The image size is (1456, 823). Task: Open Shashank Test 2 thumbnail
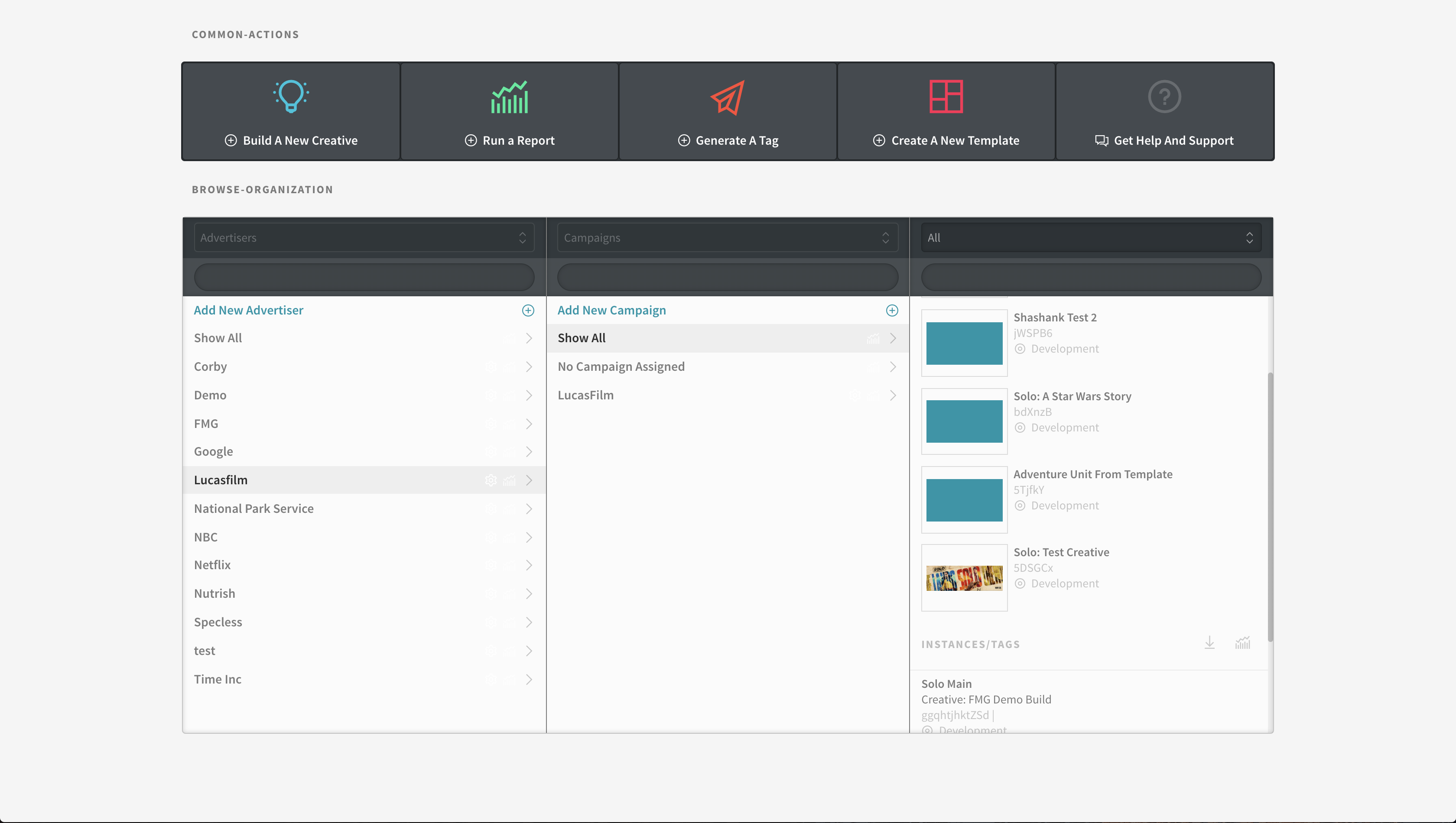point(964,343)
